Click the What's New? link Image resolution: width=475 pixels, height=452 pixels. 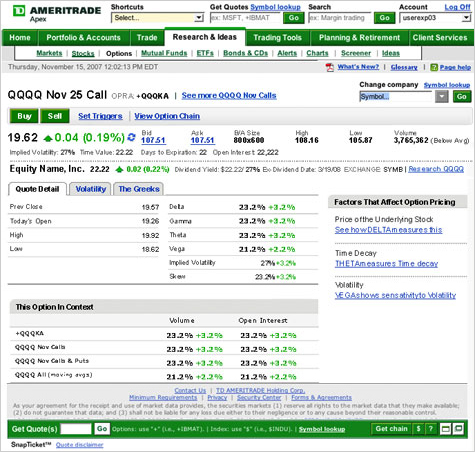click(x=358, y=67)
